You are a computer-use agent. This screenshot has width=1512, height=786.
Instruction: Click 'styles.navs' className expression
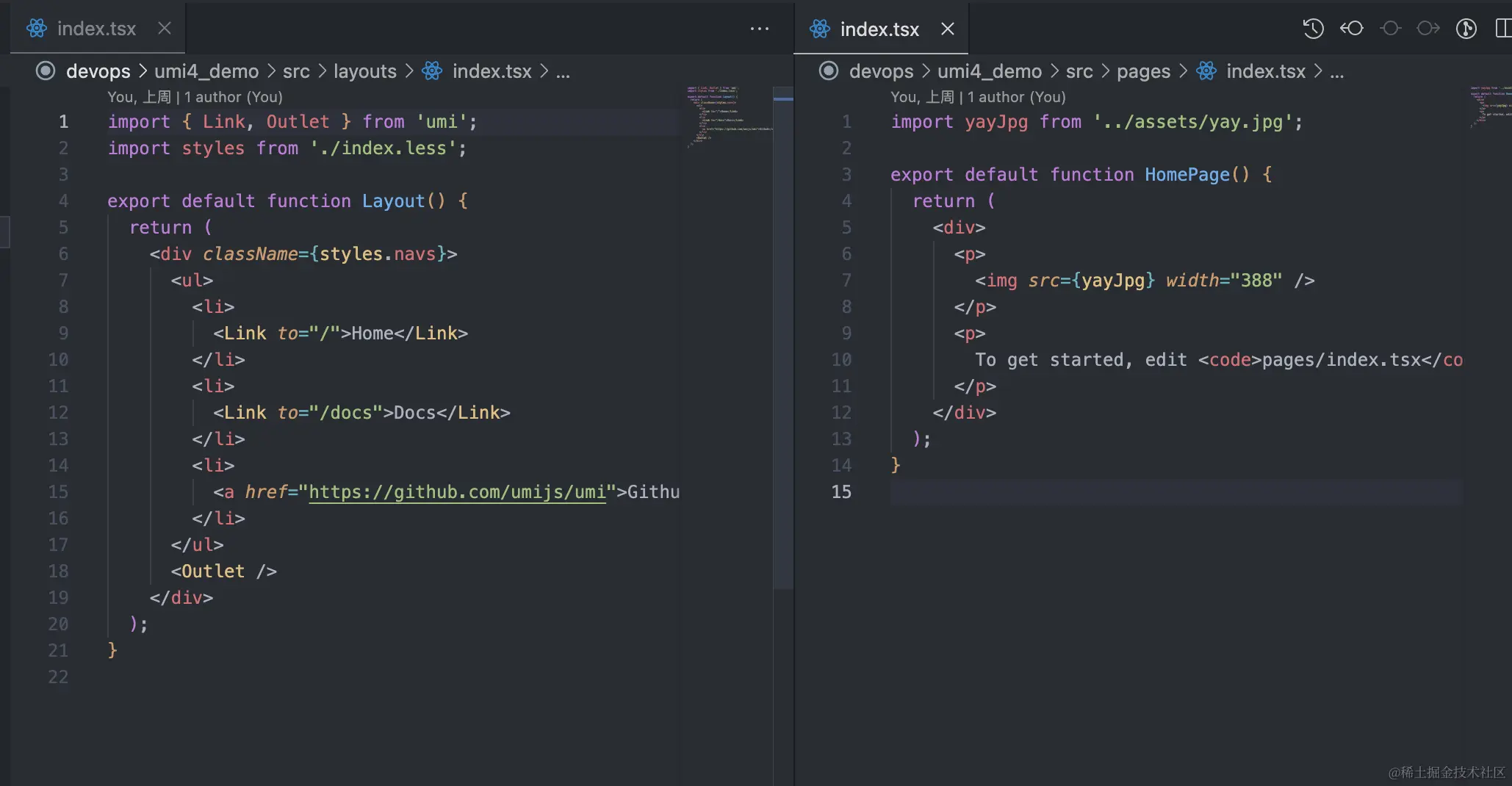[378, 253]
